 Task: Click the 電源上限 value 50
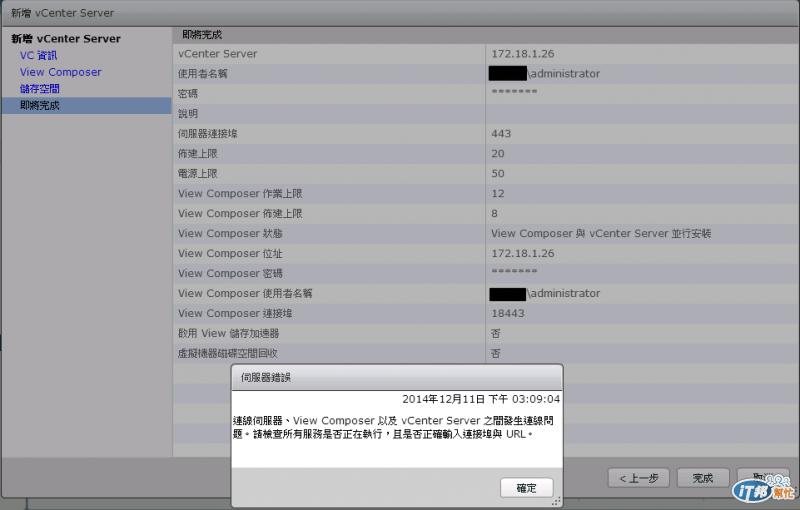click(498, 173)
